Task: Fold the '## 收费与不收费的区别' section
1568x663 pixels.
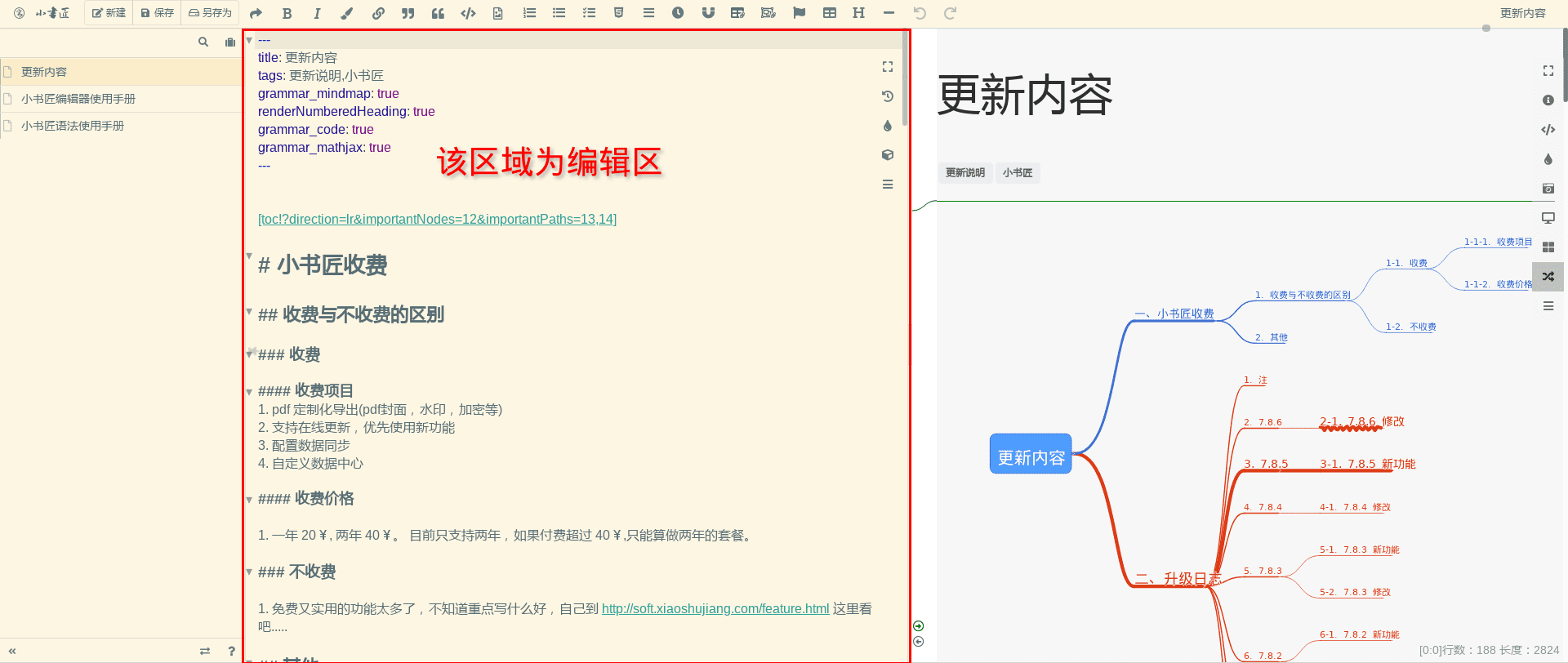Action: (x=249, y=311)
